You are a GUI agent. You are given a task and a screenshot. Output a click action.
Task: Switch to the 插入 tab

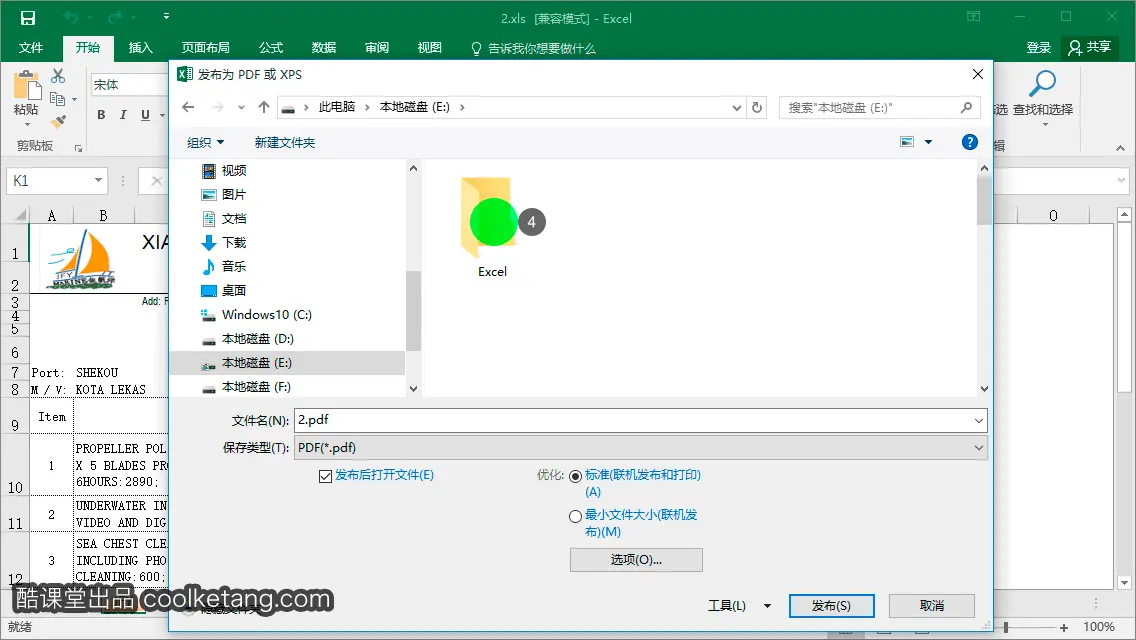pos(141,48)
